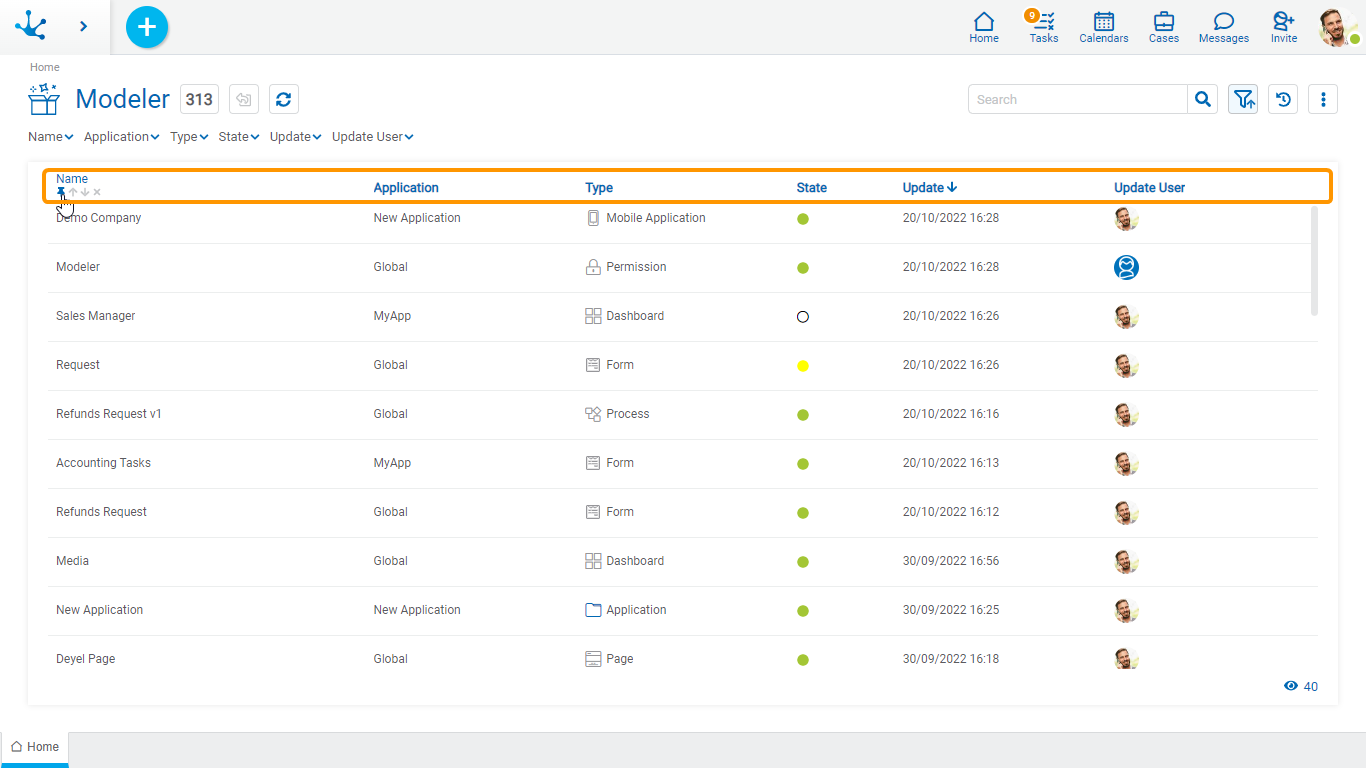Click Global in the Request row
Viewport: 1366px width, 768px height.
coord(390,365)
